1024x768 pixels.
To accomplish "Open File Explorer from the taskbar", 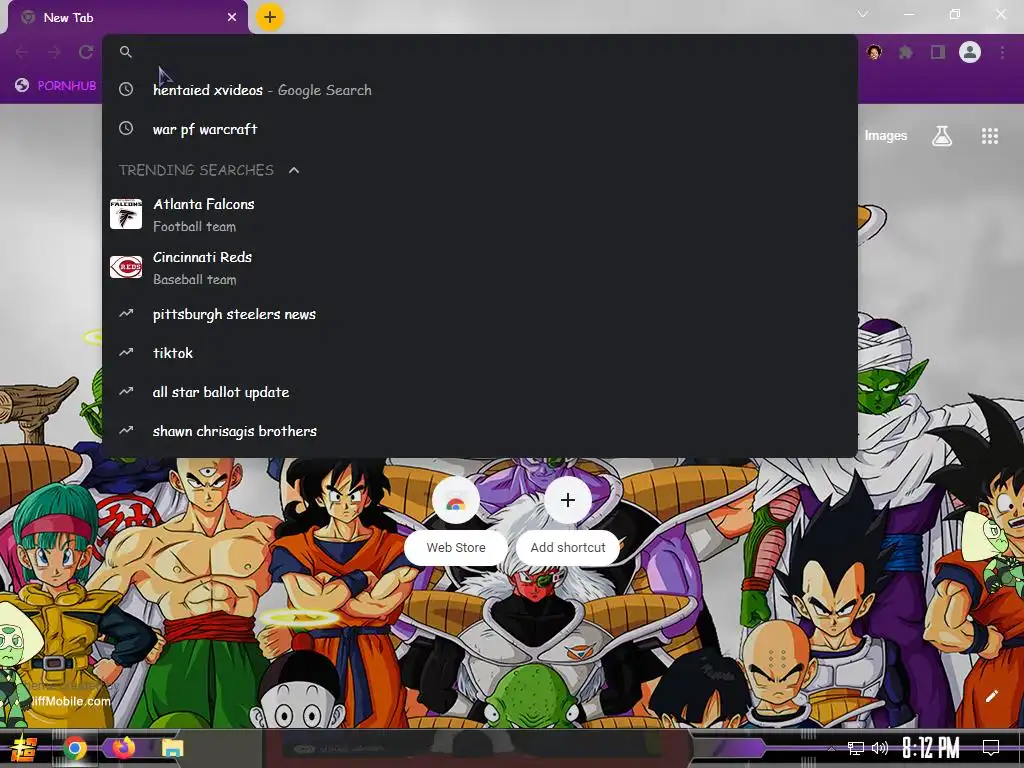I will coord(172,748).
